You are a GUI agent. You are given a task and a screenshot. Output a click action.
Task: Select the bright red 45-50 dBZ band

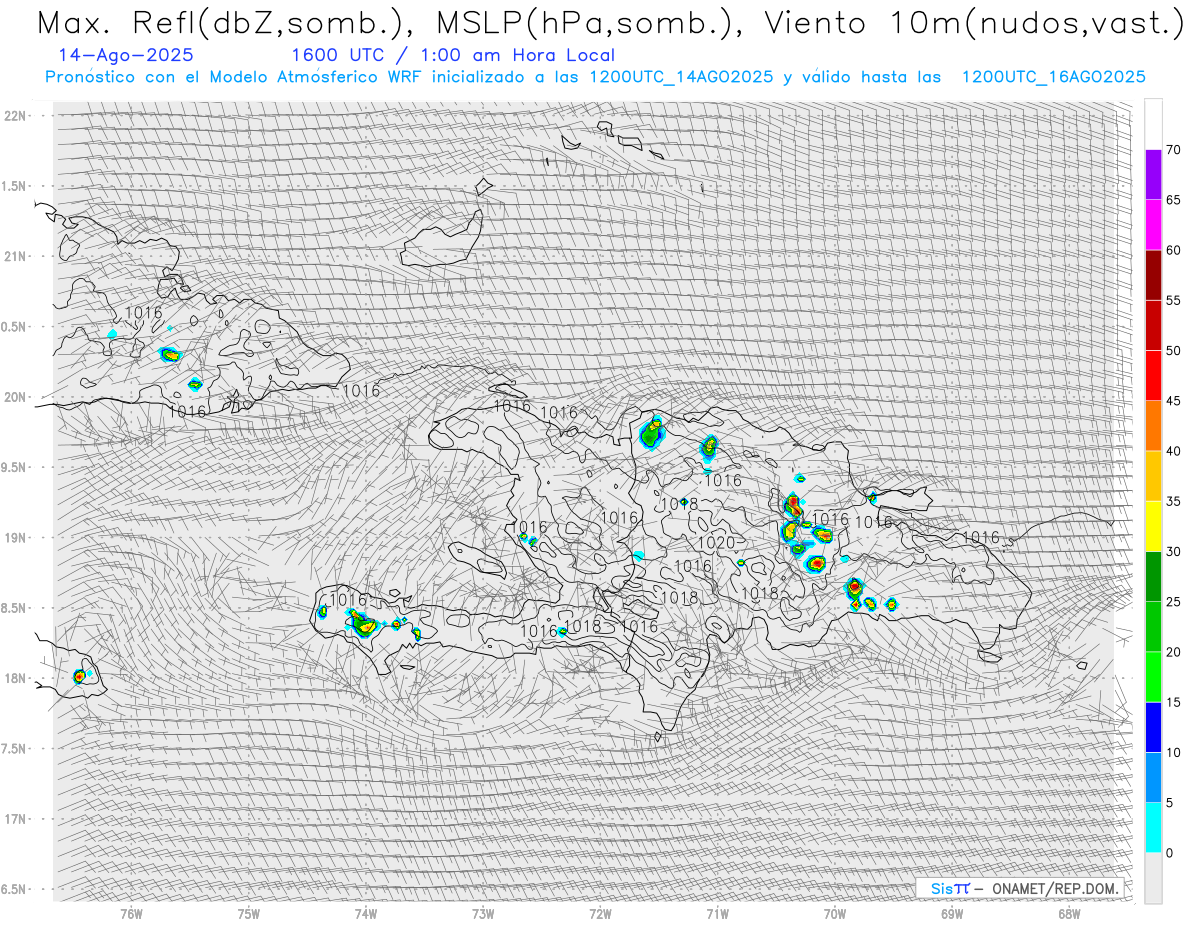(x=1153, y=376)
